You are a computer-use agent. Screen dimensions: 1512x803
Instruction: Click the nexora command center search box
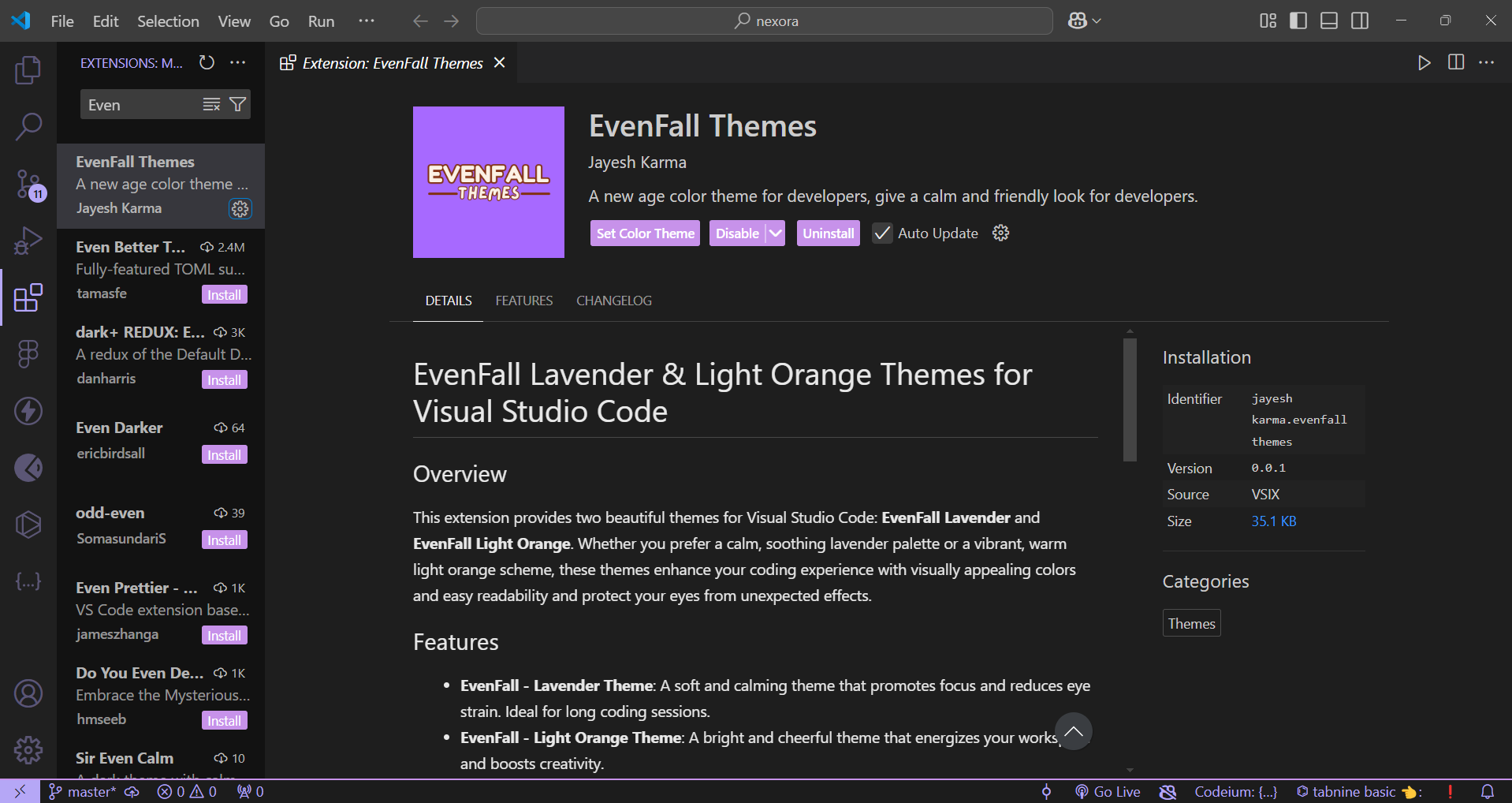coord(764,21)
